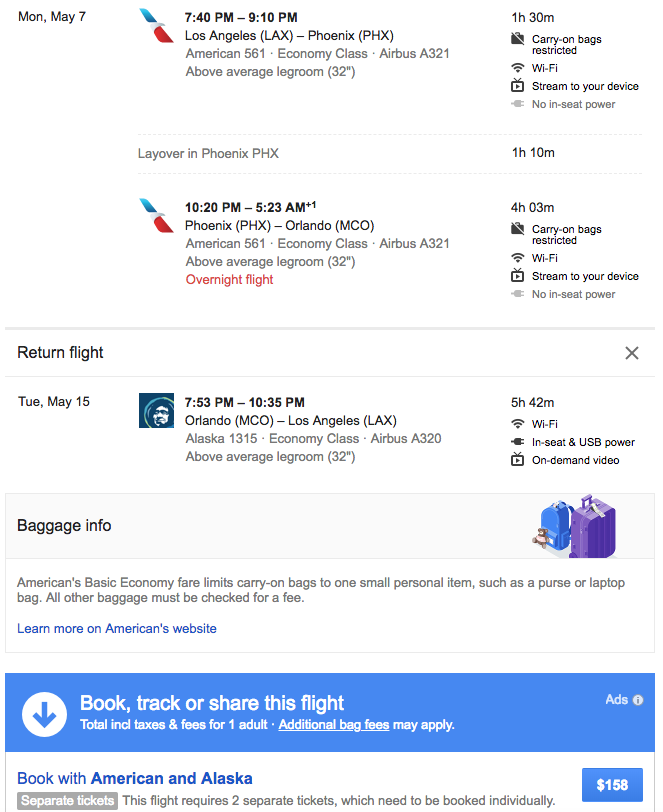Click the red Overnight flight label
Image resolution: width=663 pixels, height=812 pixels.
coord(229,280)
